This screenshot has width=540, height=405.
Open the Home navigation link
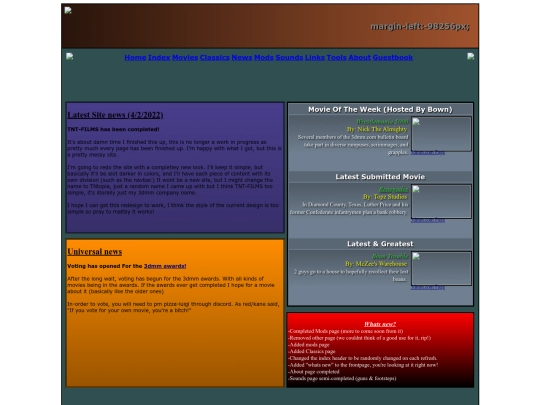(x=135, y=58)
